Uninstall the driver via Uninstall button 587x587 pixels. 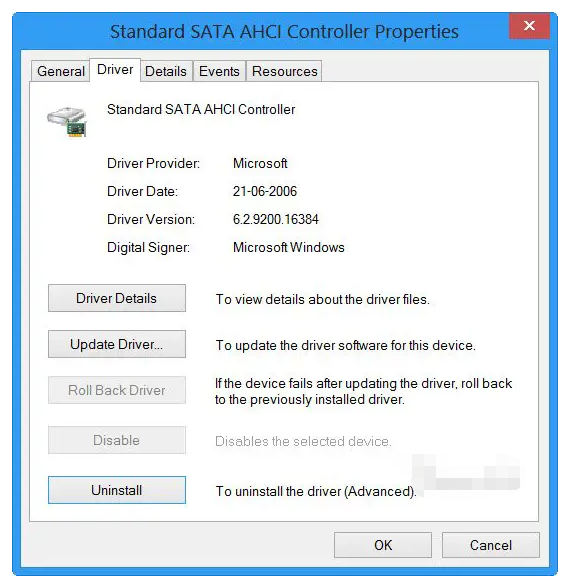click(117, 490)
